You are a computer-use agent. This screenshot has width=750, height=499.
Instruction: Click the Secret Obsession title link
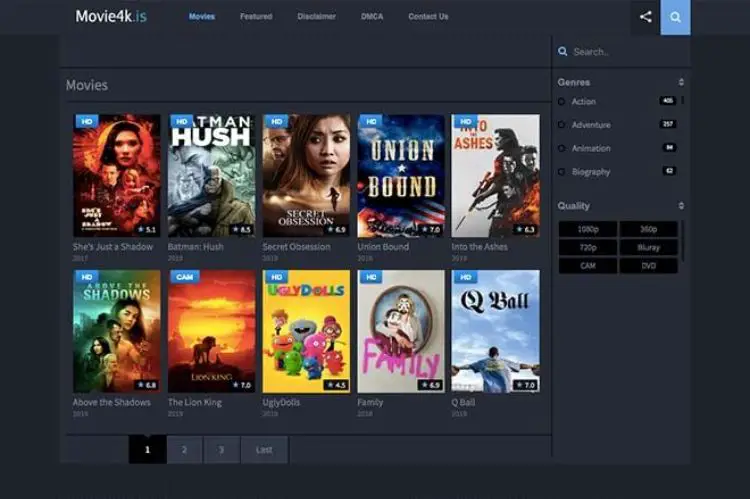point(296,247)
